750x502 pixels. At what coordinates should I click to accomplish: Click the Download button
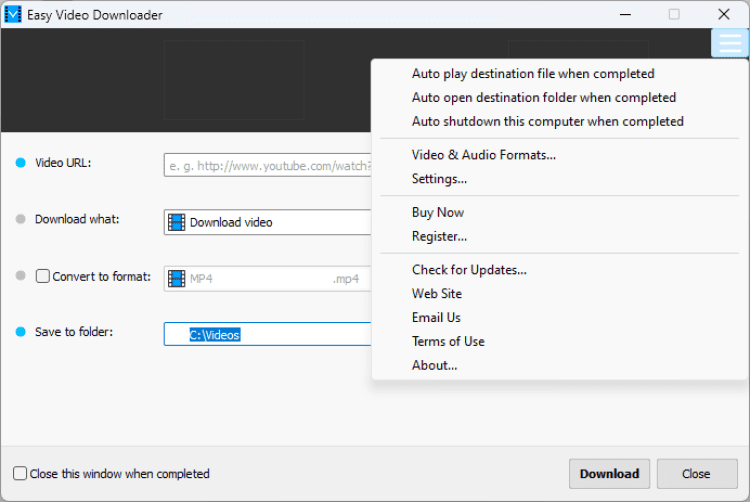[x=609, y=474]
